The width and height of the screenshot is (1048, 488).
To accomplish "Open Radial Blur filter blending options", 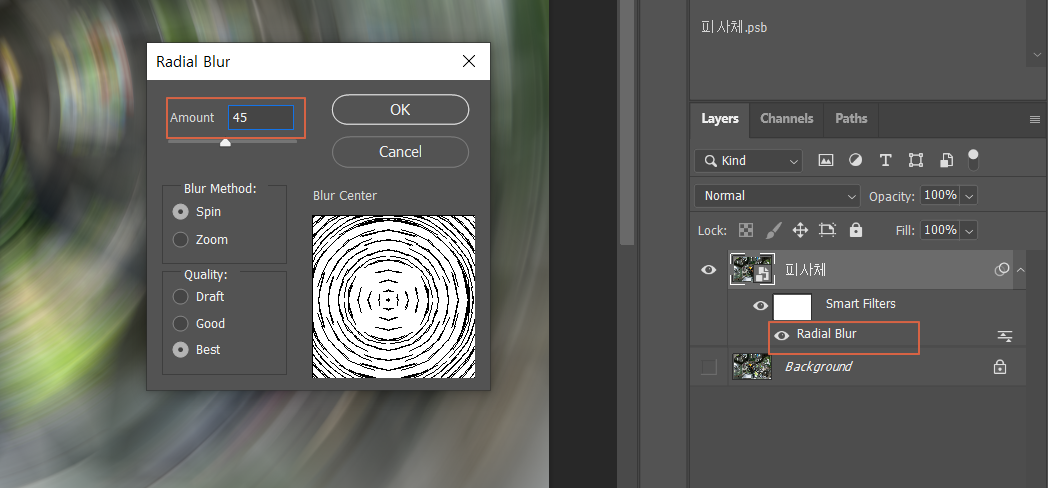I will [x=1005, y=336].
